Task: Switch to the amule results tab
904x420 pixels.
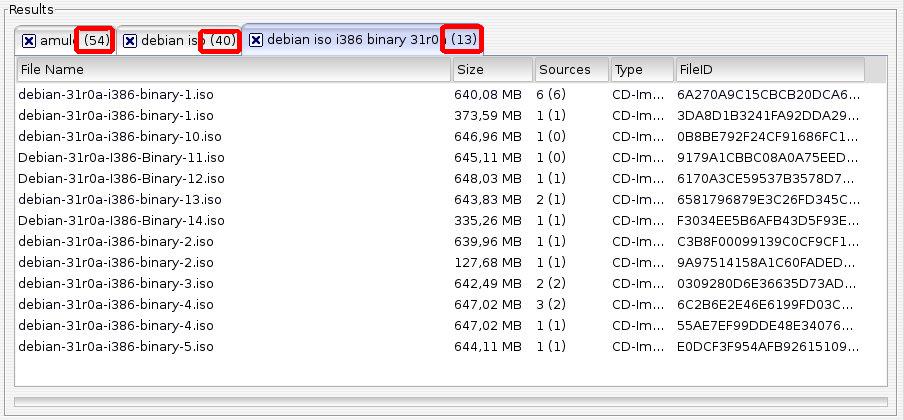Action: pos(66,41)
